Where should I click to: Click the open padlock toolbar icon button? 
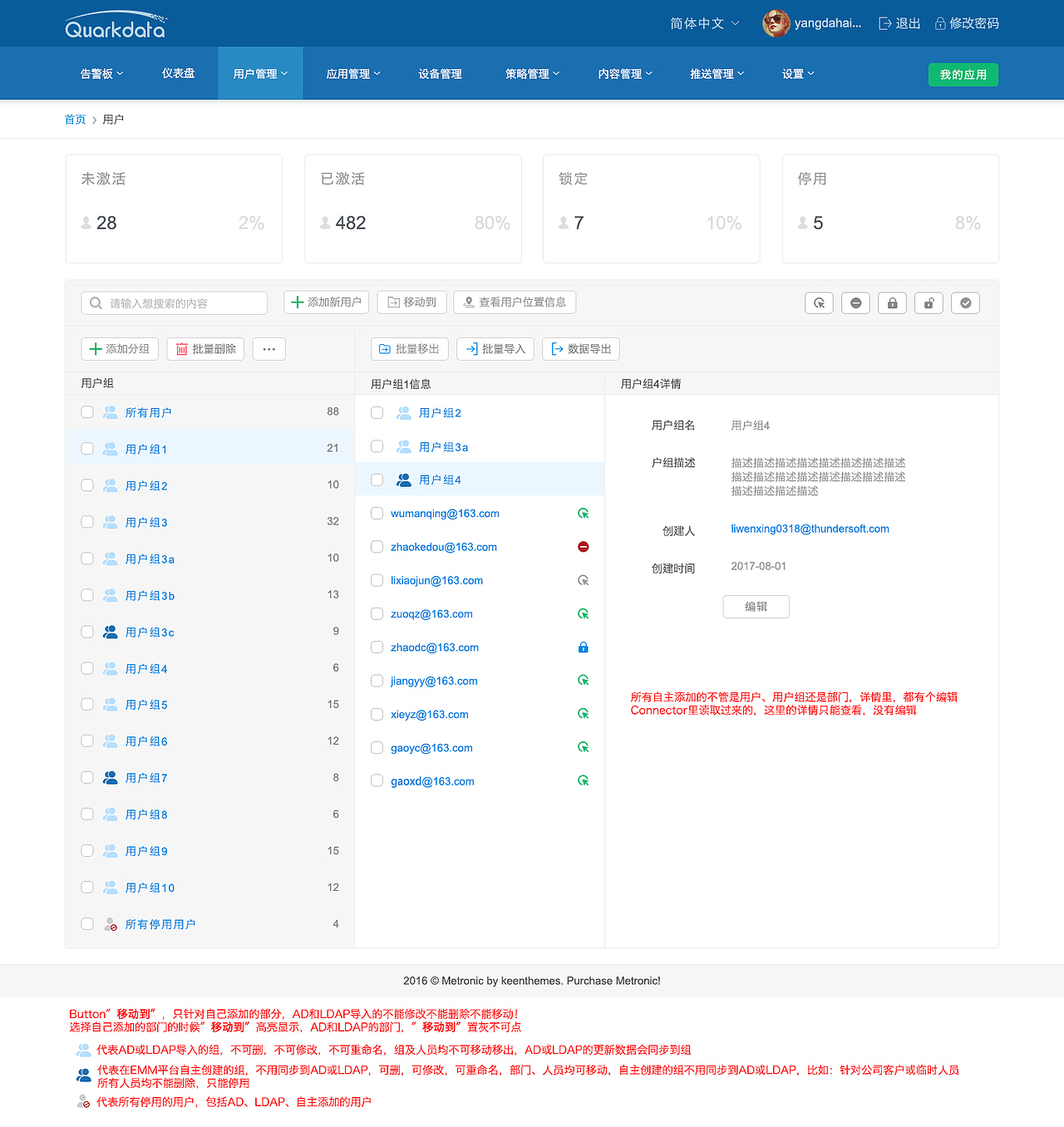(x=929, y=303)
